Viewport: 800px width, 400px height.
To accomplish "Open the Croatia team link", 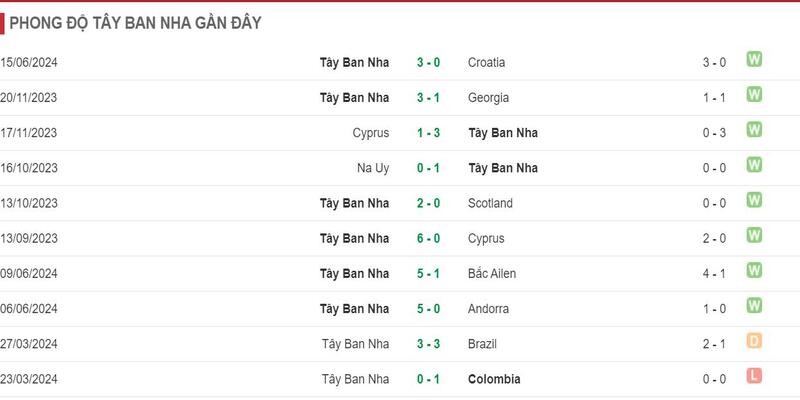I will pyautogui.click(x=487, y=62).
